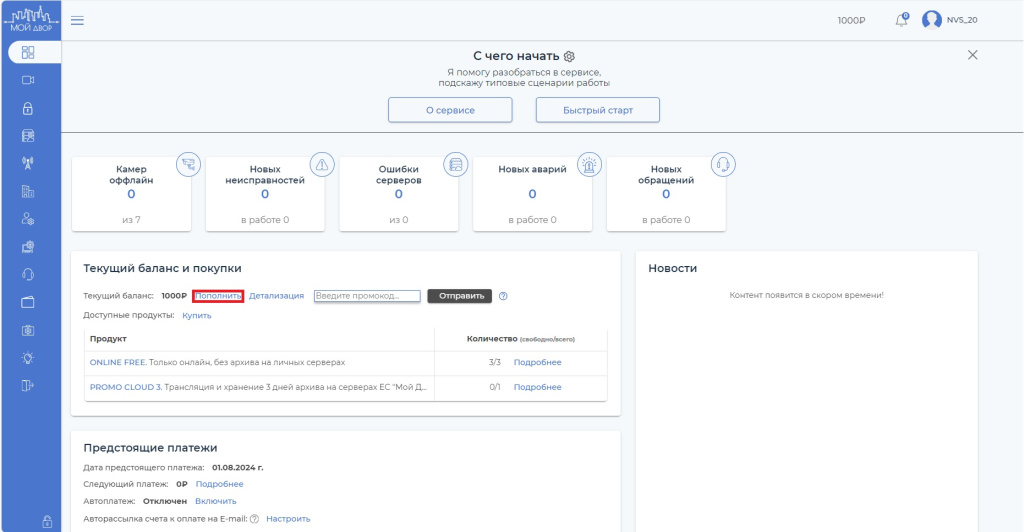The height and width of the screenshot is (532, 1024).
Task: Open the headset support icon in the sidebar
Action: (x=28, y=274)
